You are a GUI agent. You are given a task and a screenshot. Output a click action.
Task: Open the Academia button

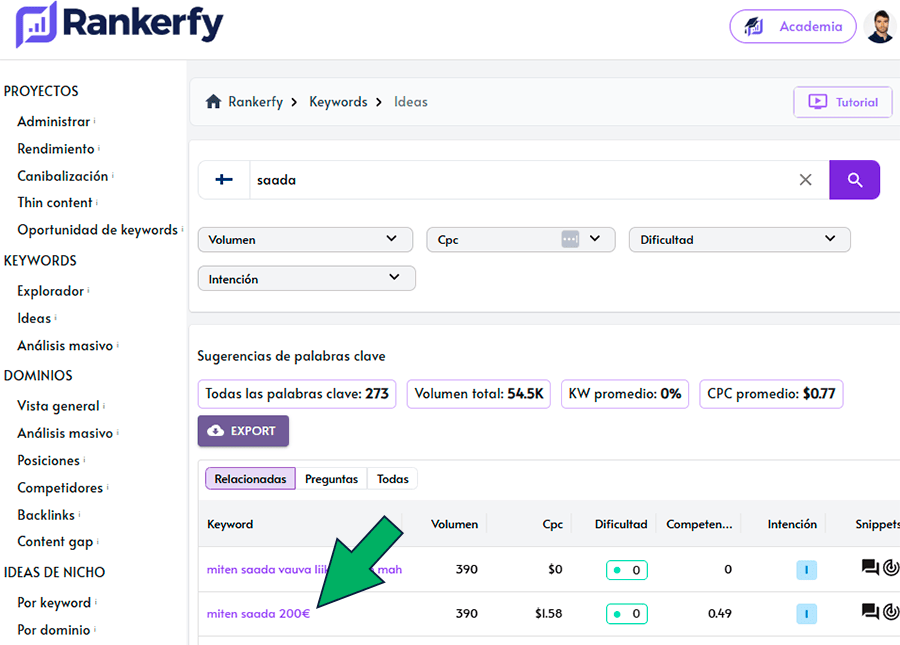[792, 27]
